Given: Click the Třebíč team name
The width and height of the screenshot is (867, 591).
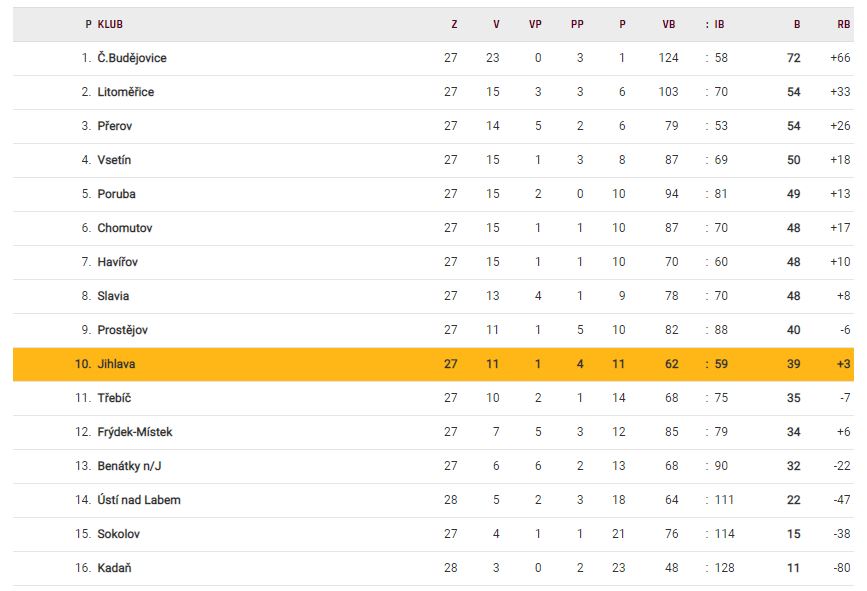Looking at the screenshot, I should 114,398.
